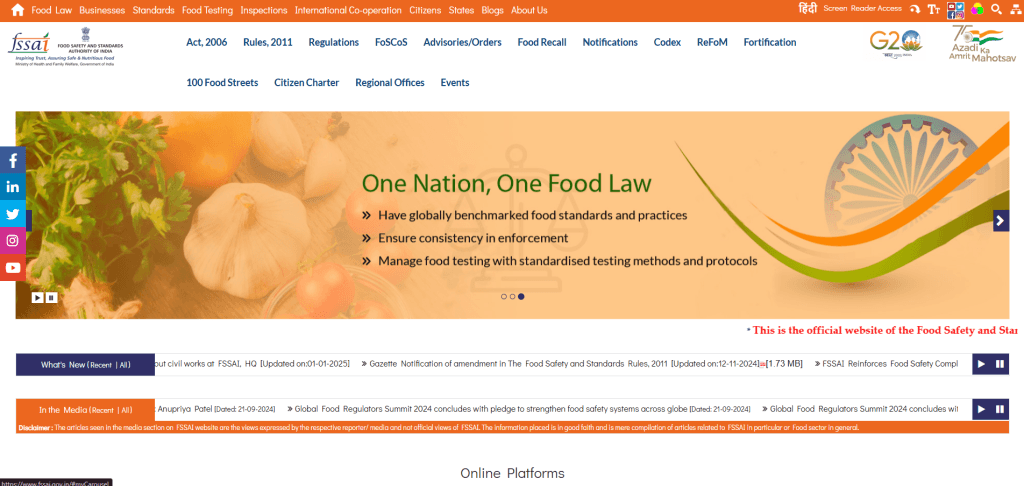The height and width of the screenshot is (486, 1024).
Task: Open the Inspections menu
Action: pyautogui.click(x=264, y=10)
